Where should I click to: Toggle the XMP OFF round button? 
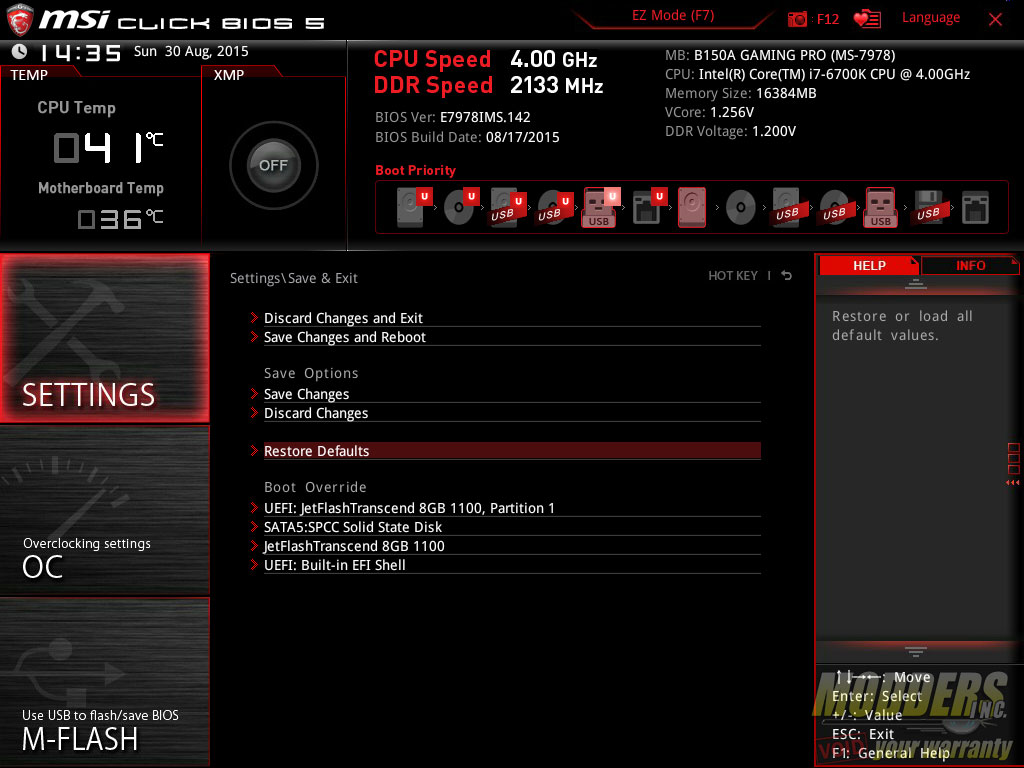point(274,165)
